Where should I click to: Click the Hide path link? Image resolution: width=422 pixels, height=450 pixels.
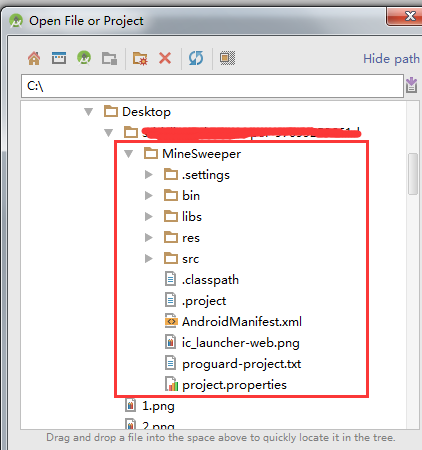pos(391,59)
